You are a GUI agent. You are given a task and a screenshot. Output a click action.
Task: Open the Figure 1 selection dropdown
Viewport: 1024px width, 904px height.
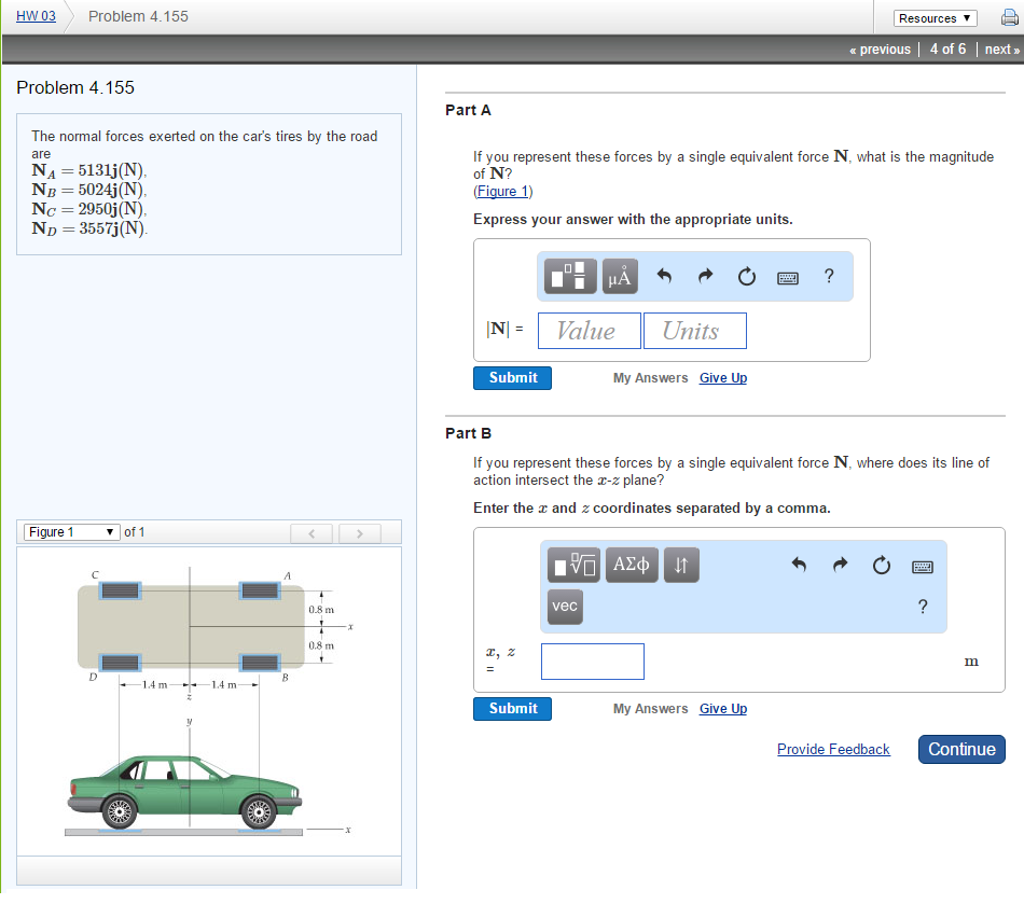point(70,532)
